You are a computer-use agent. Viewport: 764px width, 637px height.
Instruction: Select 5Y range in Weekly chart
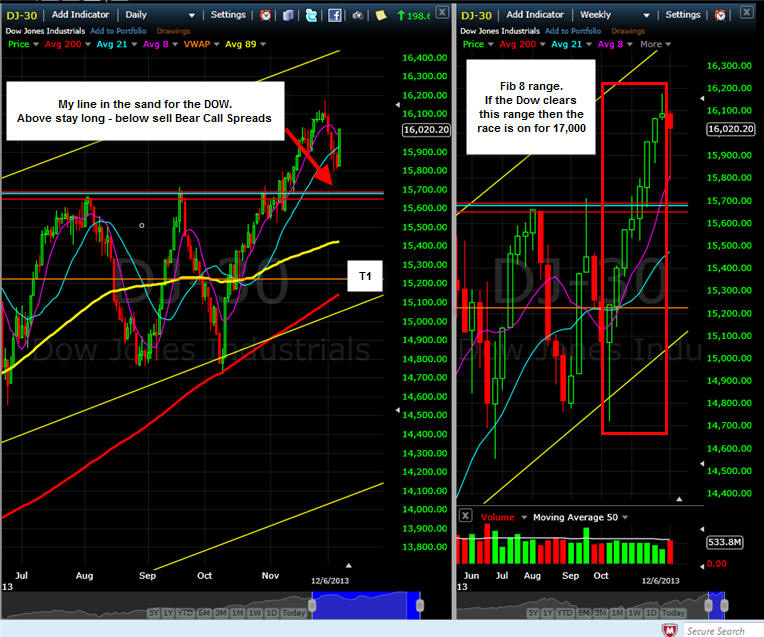pyautogui.click(x=534, y=613)
